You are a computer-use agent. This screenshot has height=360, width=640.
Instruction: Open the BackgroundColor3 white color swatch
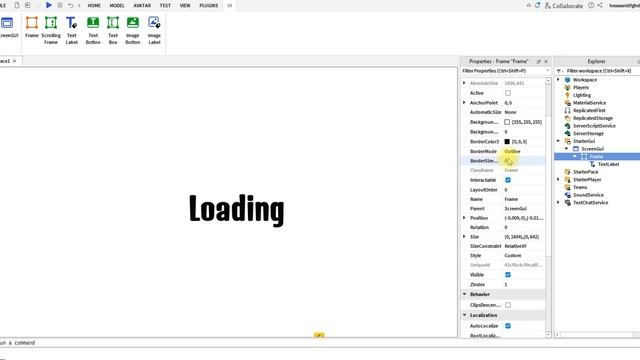pyautogui.click(x=507, y=122)
